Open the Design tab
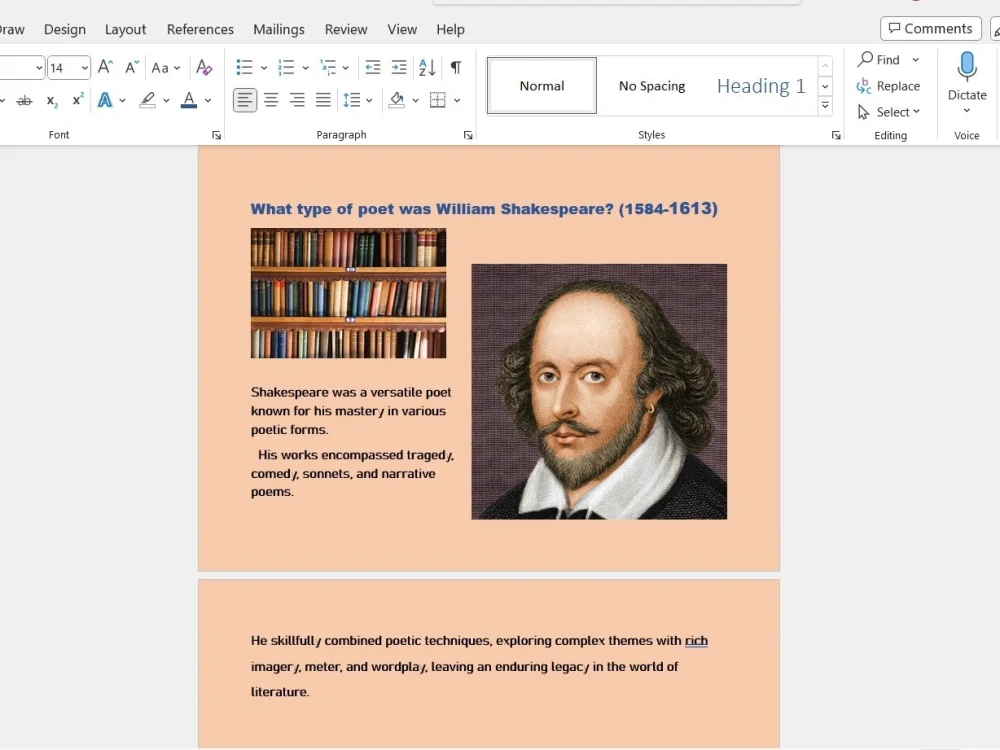 64,29
